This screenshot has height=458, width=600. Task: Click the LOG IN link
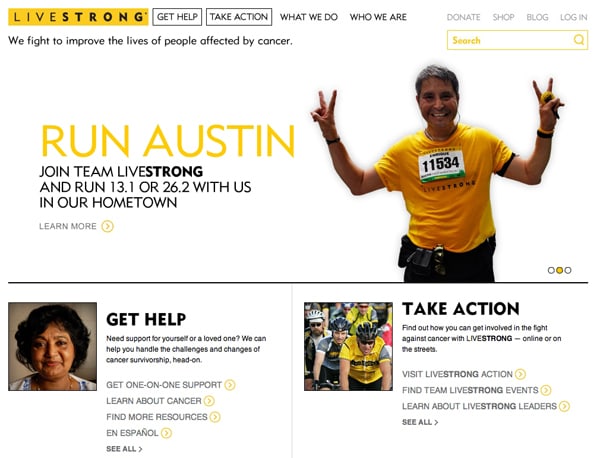574,17
